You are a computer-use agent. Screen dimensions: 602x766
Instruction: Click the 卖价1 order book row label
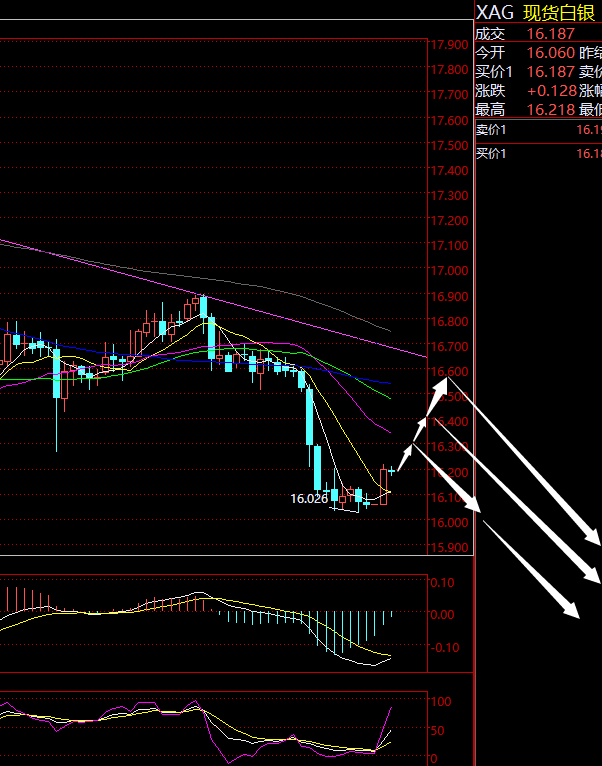click(491, 130)
